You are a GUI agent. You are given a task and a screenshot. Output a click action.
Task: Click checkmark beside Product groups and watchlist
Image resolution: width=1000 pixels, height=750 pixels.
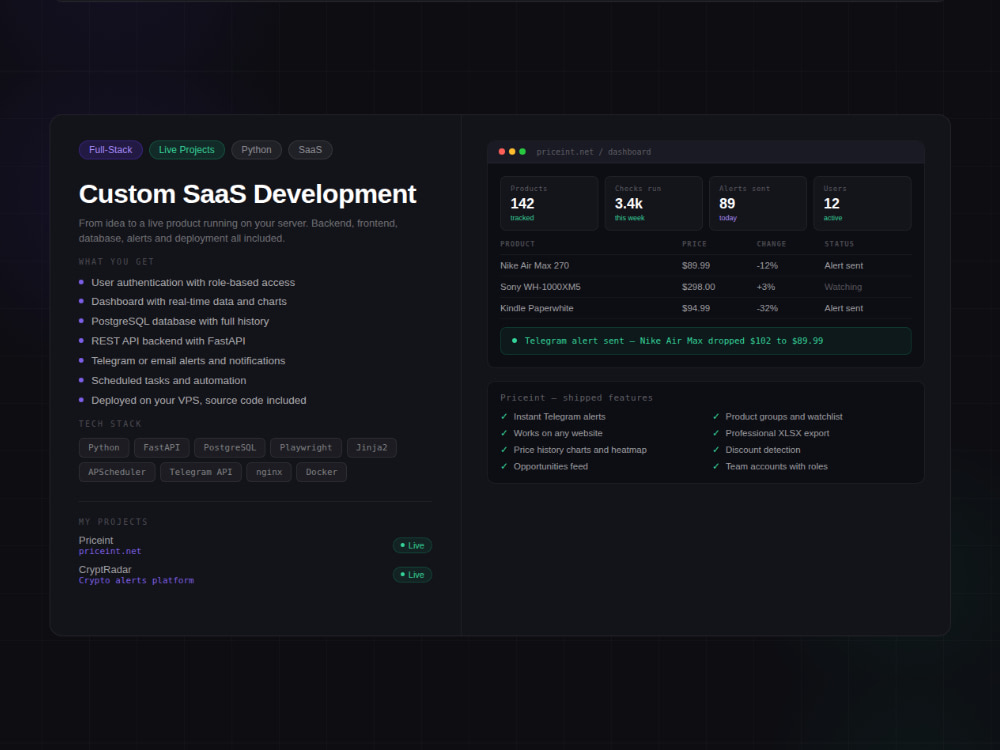tap(716, 416)
